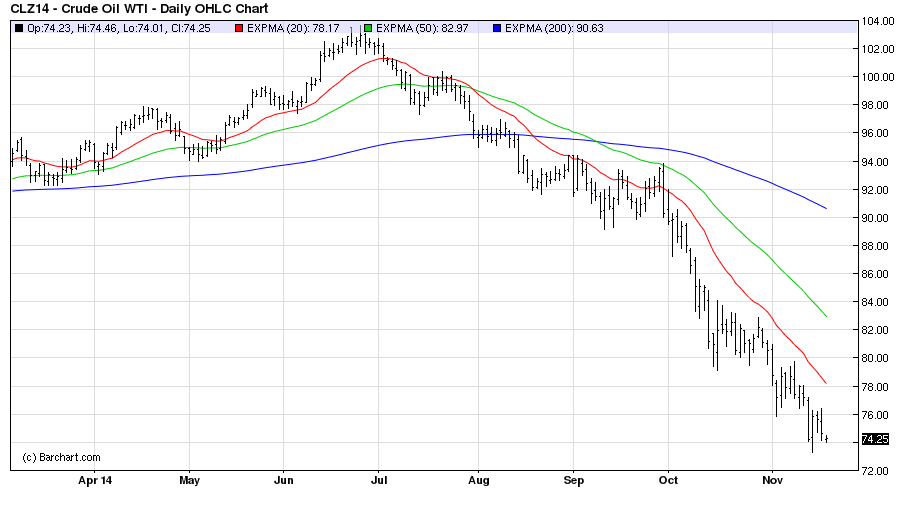
Task: Click the Nov date axis label
Action: coord(773,480)
